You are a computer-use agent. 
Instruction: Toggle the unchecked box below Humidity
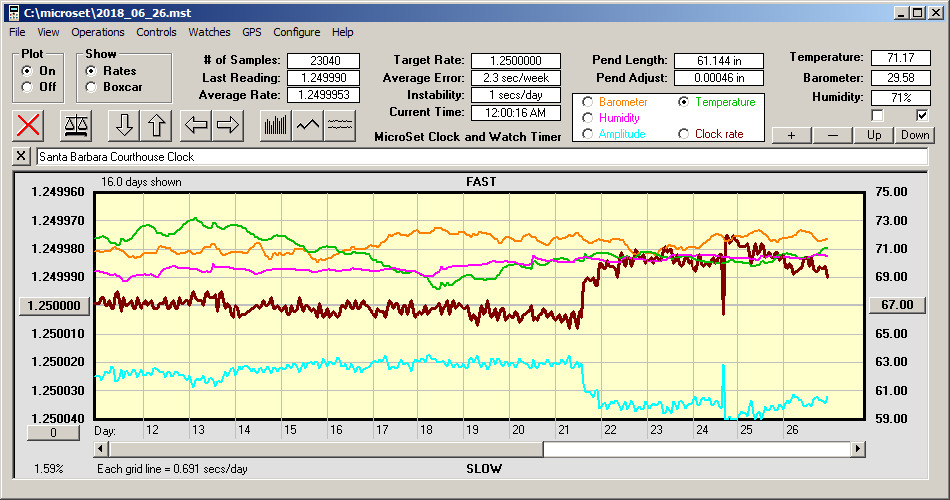[877, 115]
